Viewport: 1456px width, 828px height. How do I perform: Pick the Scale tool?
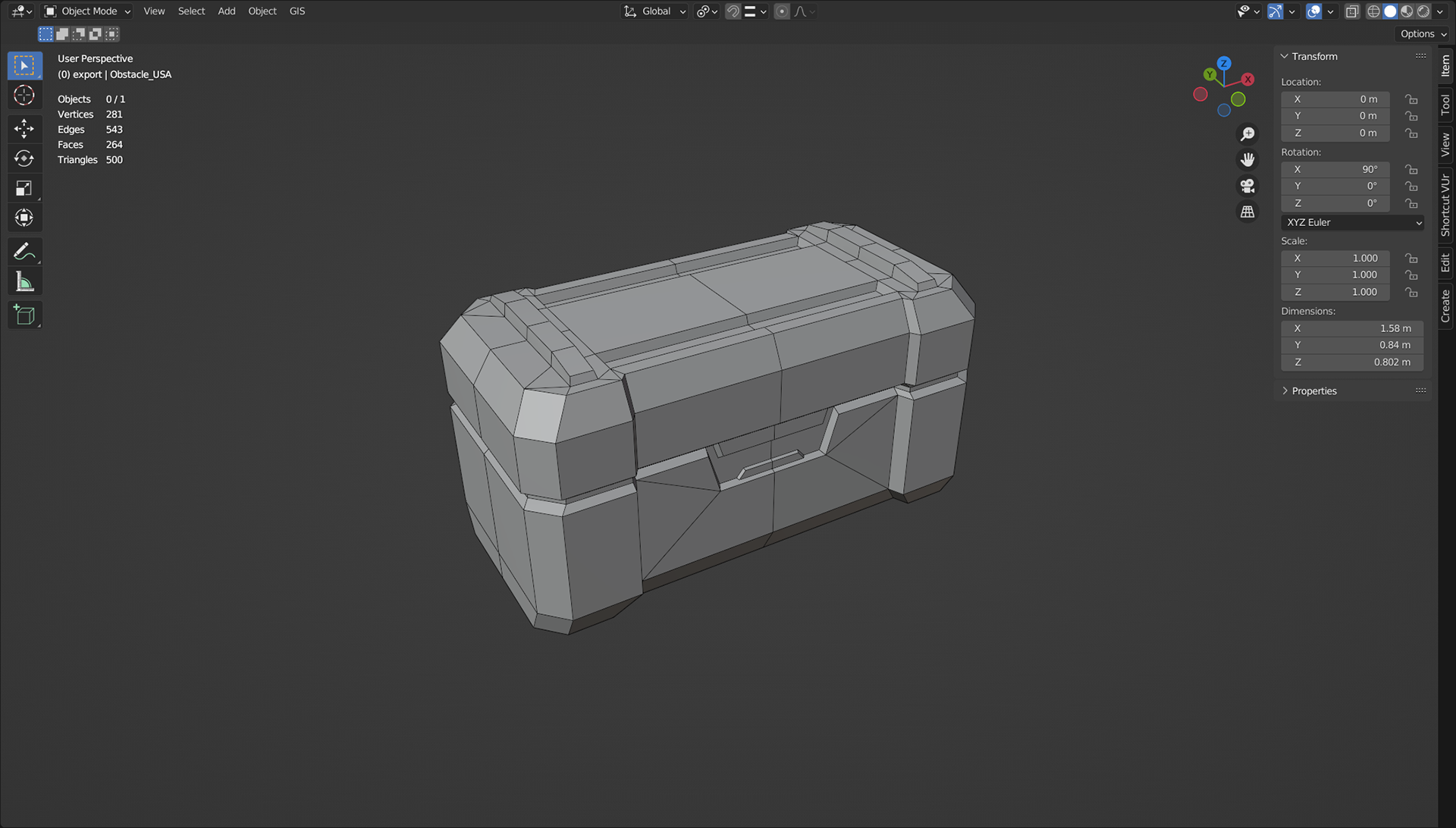click(24, 188)
